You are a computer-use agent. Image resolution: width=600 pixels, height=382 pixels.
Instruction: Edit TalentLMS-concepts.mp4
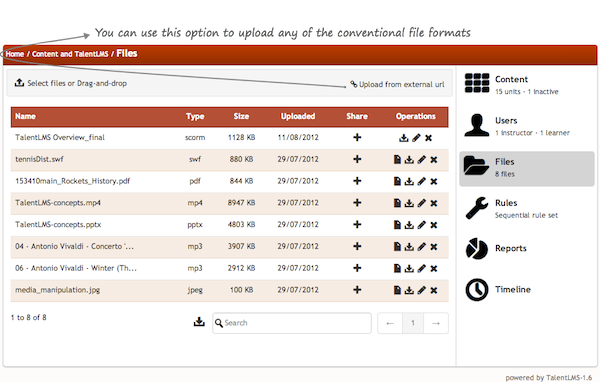click(422, 203)
